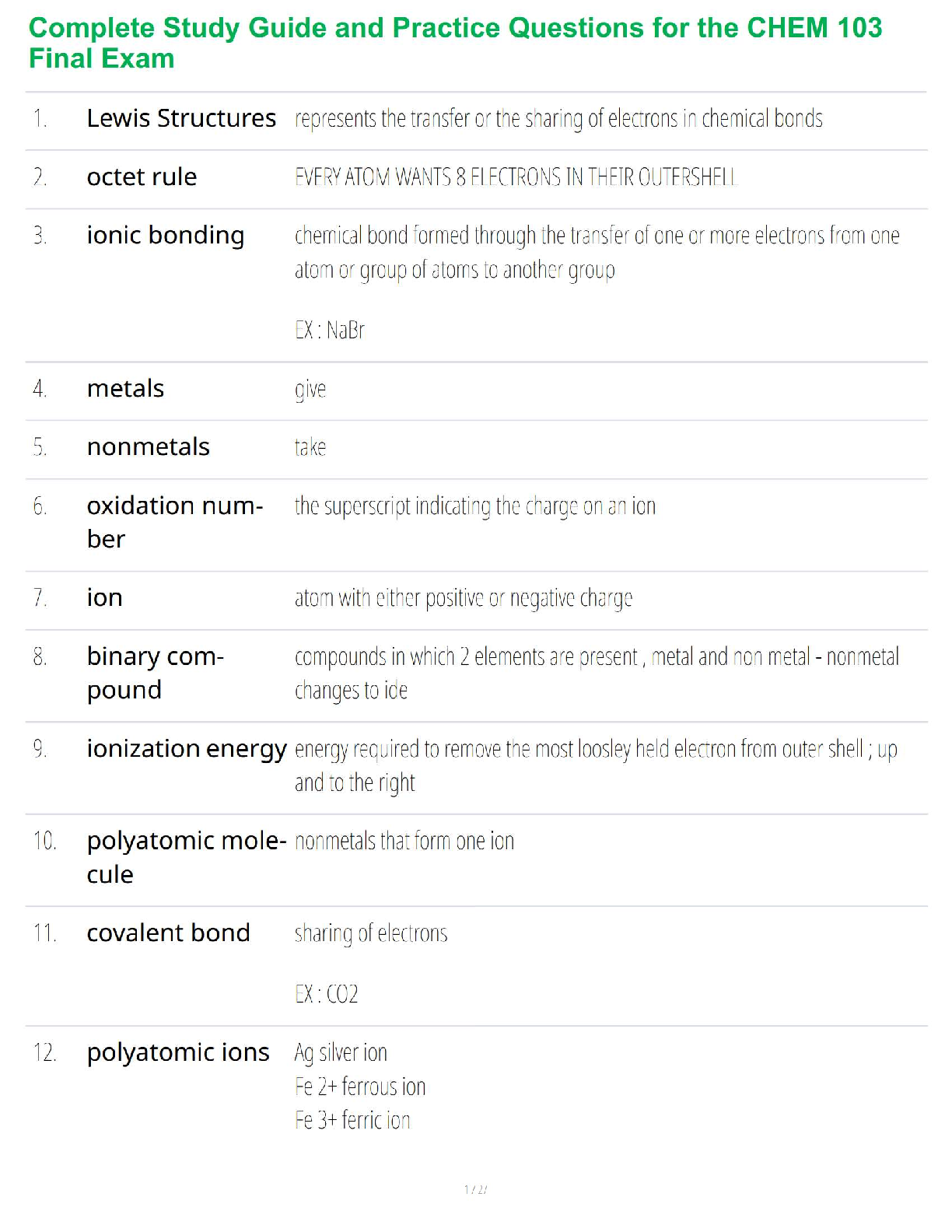Select the "octet rule" term
The height and width of the screenshot is (1232, 952).
click(142, 177)
